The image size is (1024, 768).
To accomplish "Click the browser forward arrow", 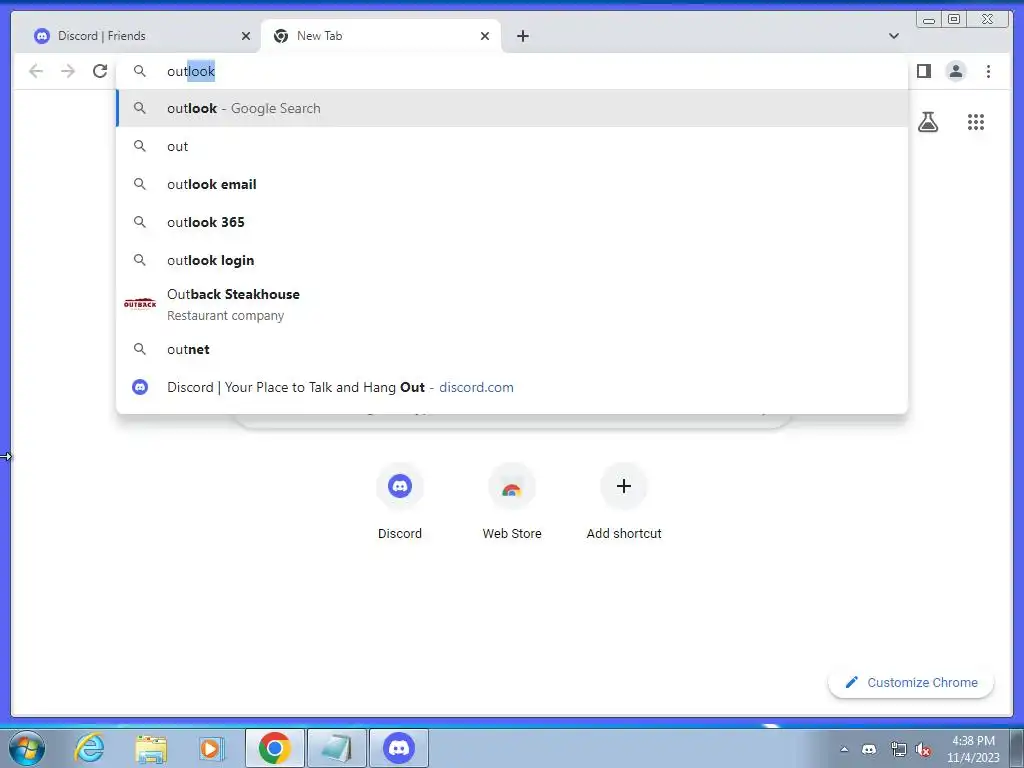I will coord(68,71).
